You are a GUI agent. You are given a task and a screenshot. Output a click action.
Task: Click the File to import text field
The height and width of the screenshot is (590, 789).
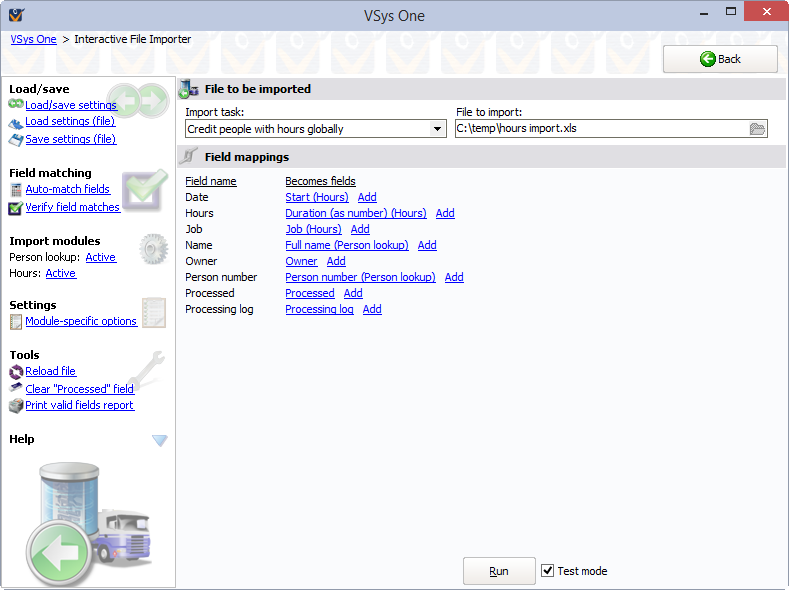tap(600, 129)
